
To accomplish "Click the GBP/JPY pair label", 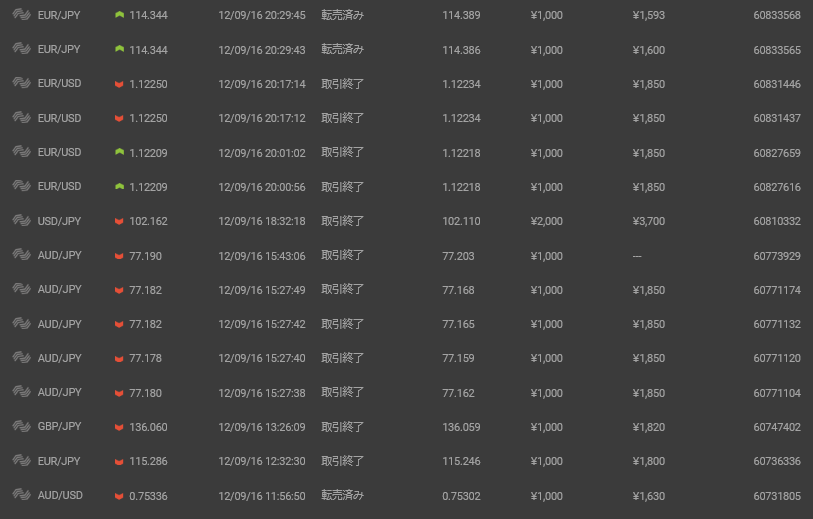I will click(59, 427).
